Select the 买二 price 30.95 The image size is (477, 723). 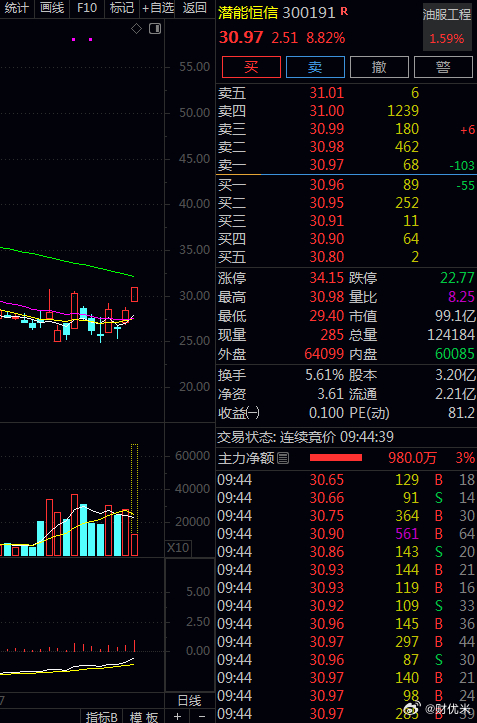tap(327, 202)
